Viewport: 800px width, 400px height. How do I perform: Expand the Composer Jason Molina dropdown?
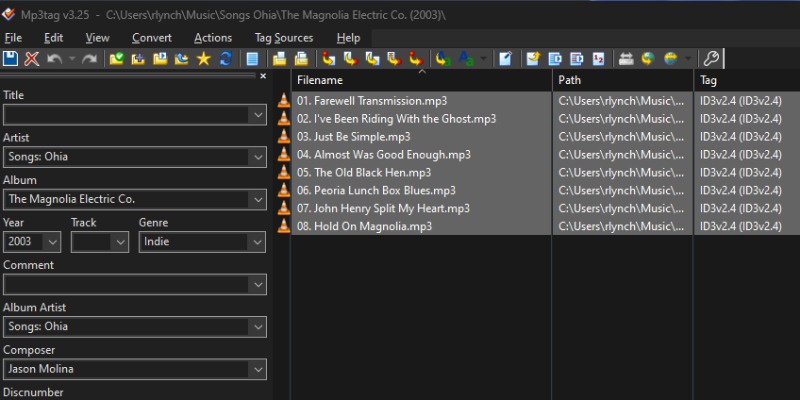click(258, 369)
